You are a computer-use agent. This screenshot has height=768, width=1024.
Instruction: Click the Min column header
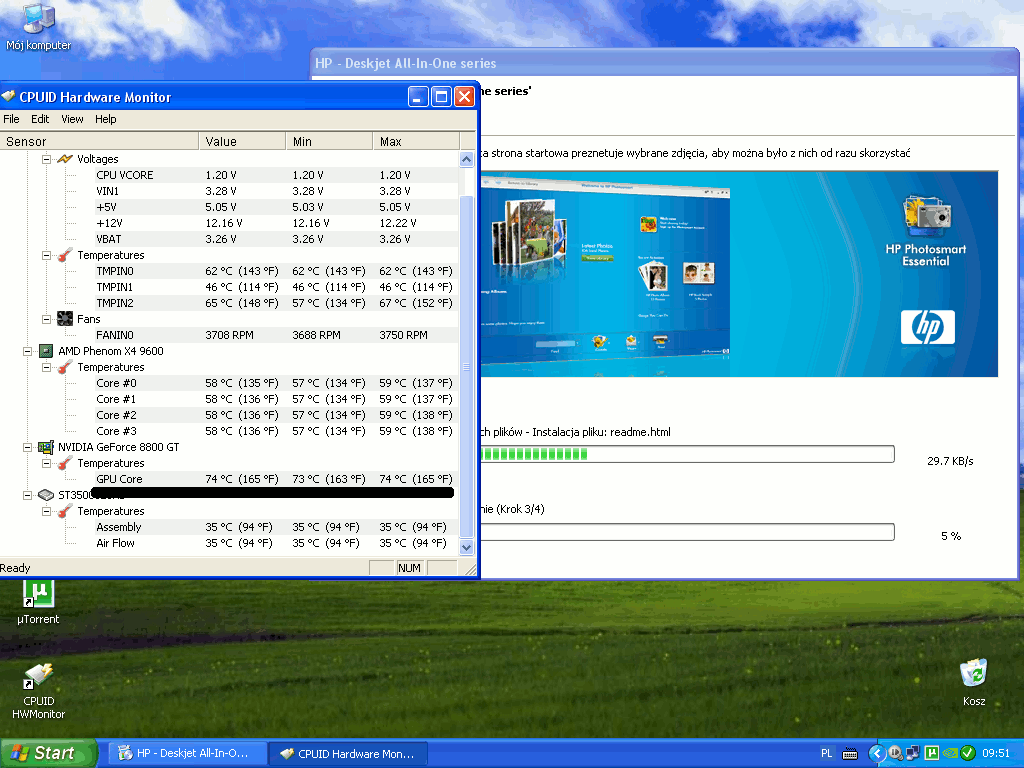click(x=329, y=141)
